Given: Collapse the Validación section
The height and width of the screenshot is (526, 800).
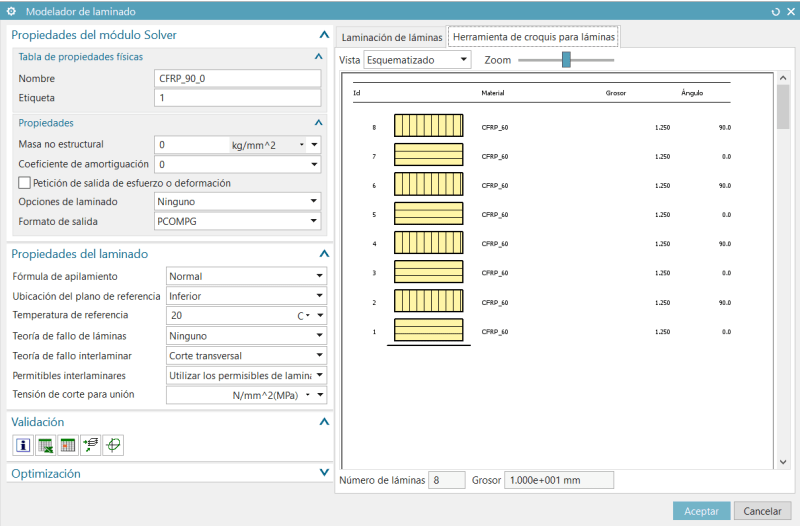Looking at the screenshot, I should (x=324, y=422).
